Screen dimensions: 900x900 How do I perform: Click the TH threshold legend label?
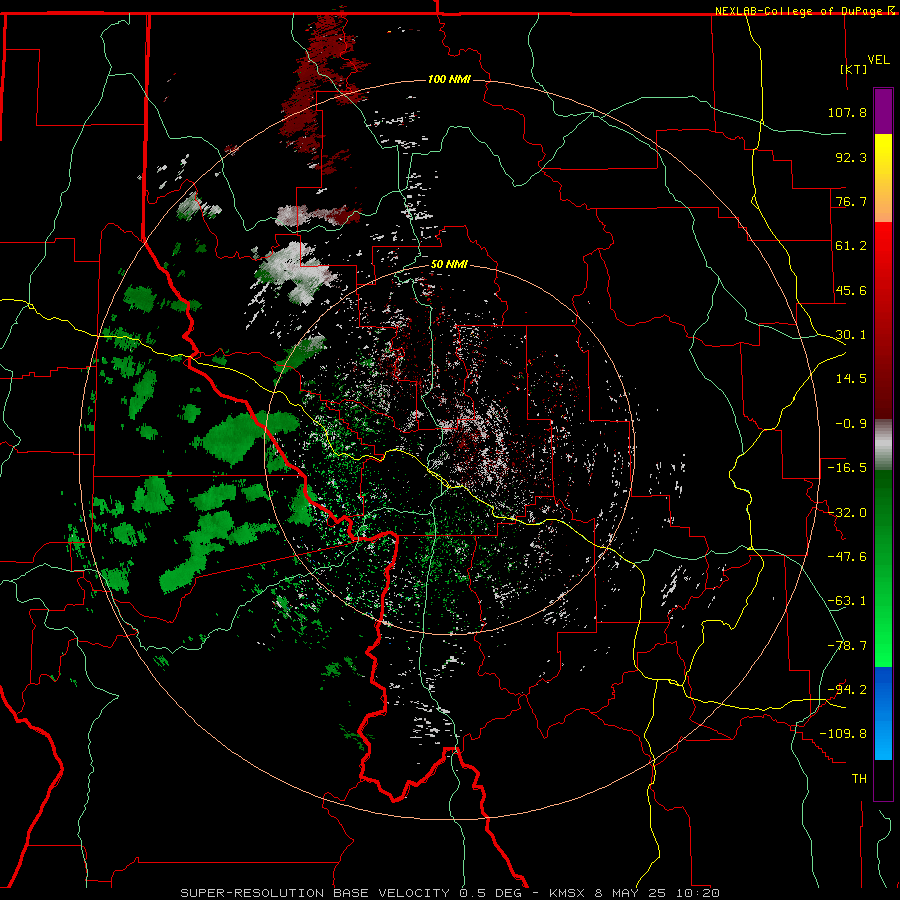click(859, 779)
